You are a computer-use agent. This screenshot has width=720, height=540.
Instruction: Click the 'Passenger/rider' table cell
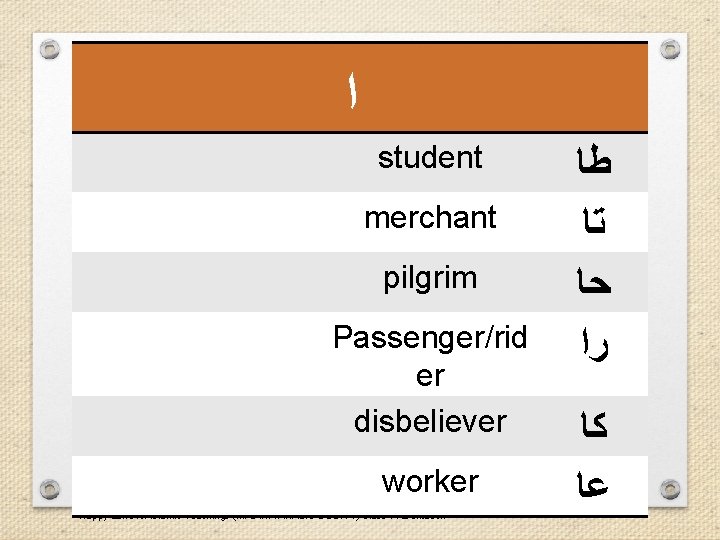click(430, 356)
